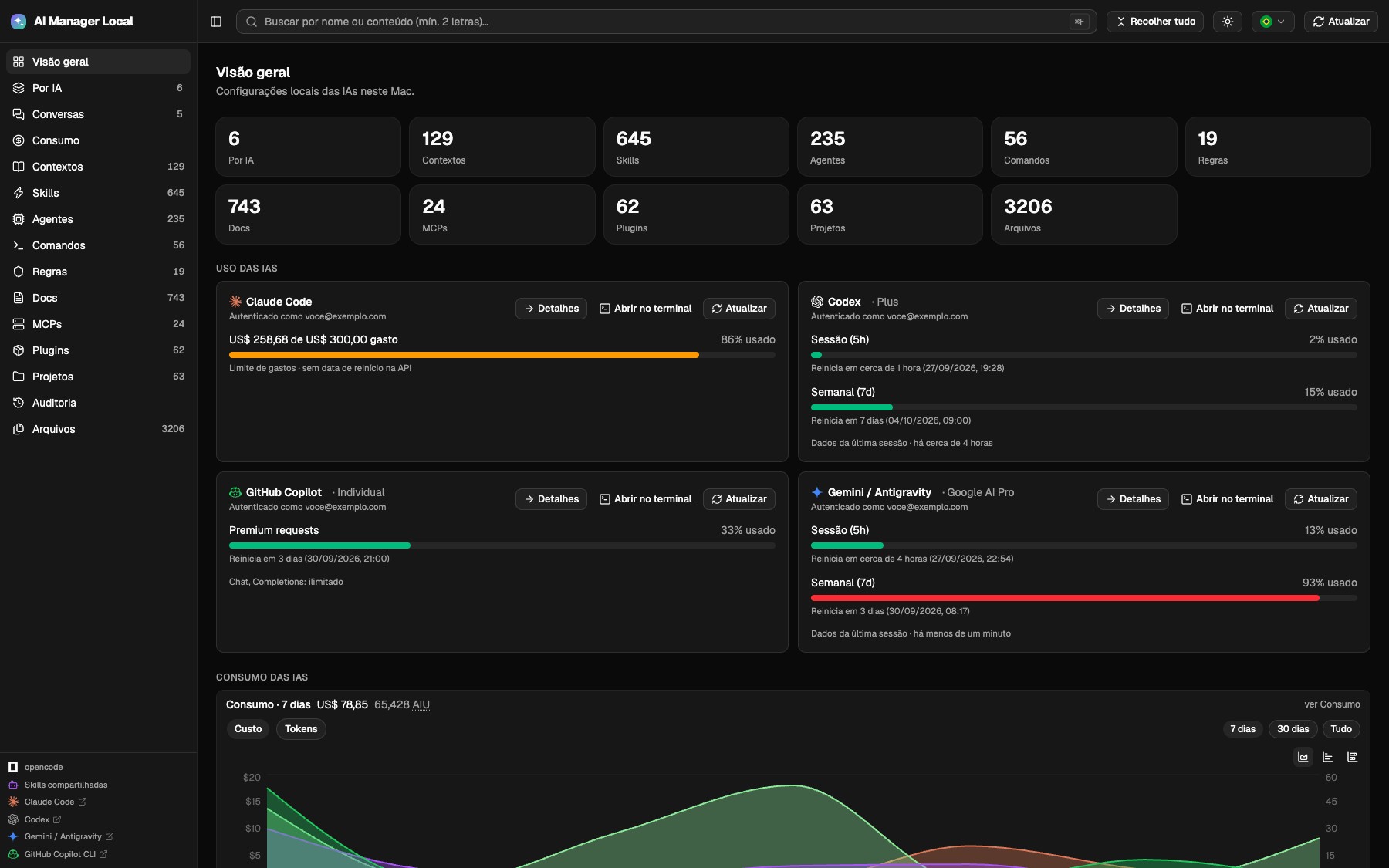Open the 645 Skills summary card
Viewport: 1389px width, 868px height.
pos(696,147)
